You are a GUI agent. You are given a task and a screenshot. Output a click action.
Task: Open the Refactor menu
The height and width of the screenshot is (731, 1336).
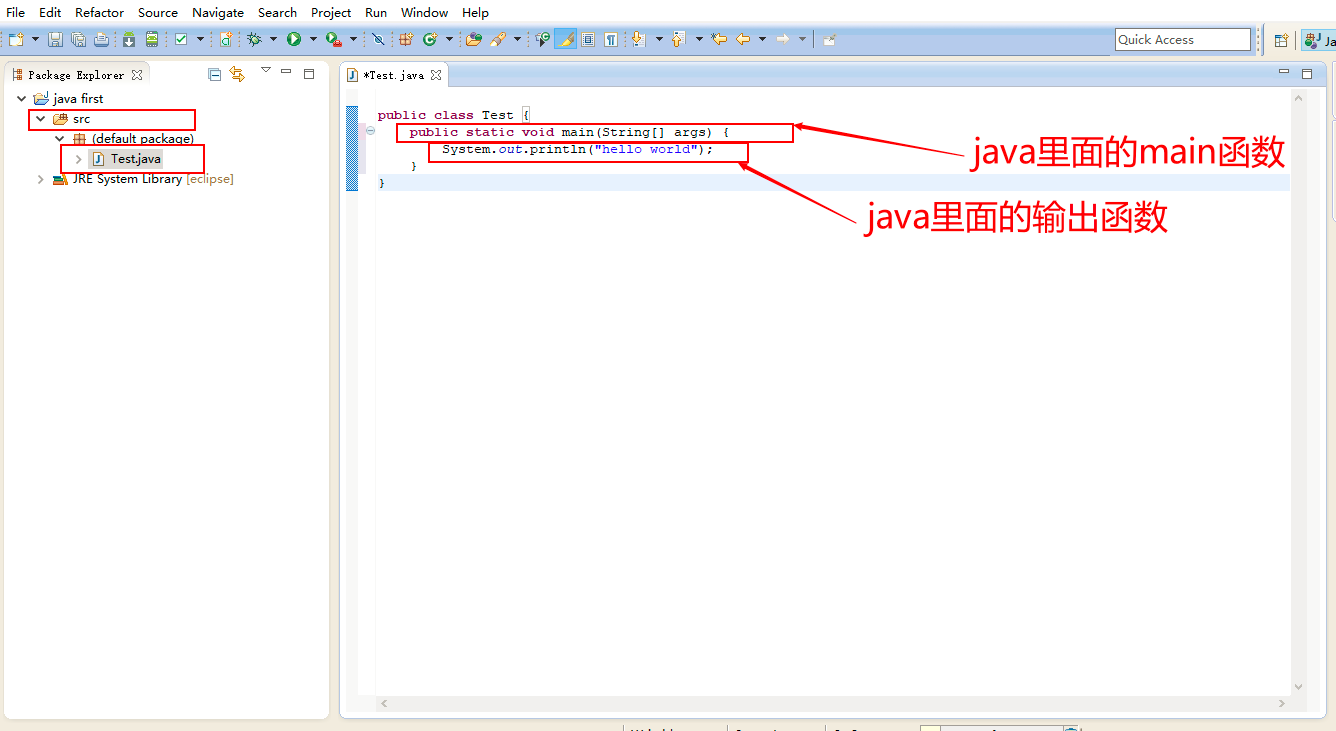point(100,12)
